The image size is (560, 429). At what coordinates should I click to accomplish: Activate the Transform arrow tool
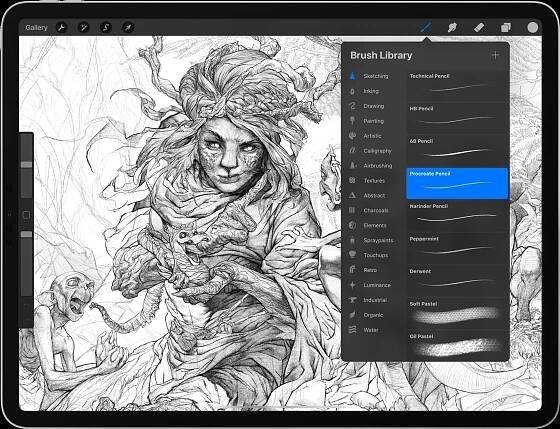(x=128, y=28)
